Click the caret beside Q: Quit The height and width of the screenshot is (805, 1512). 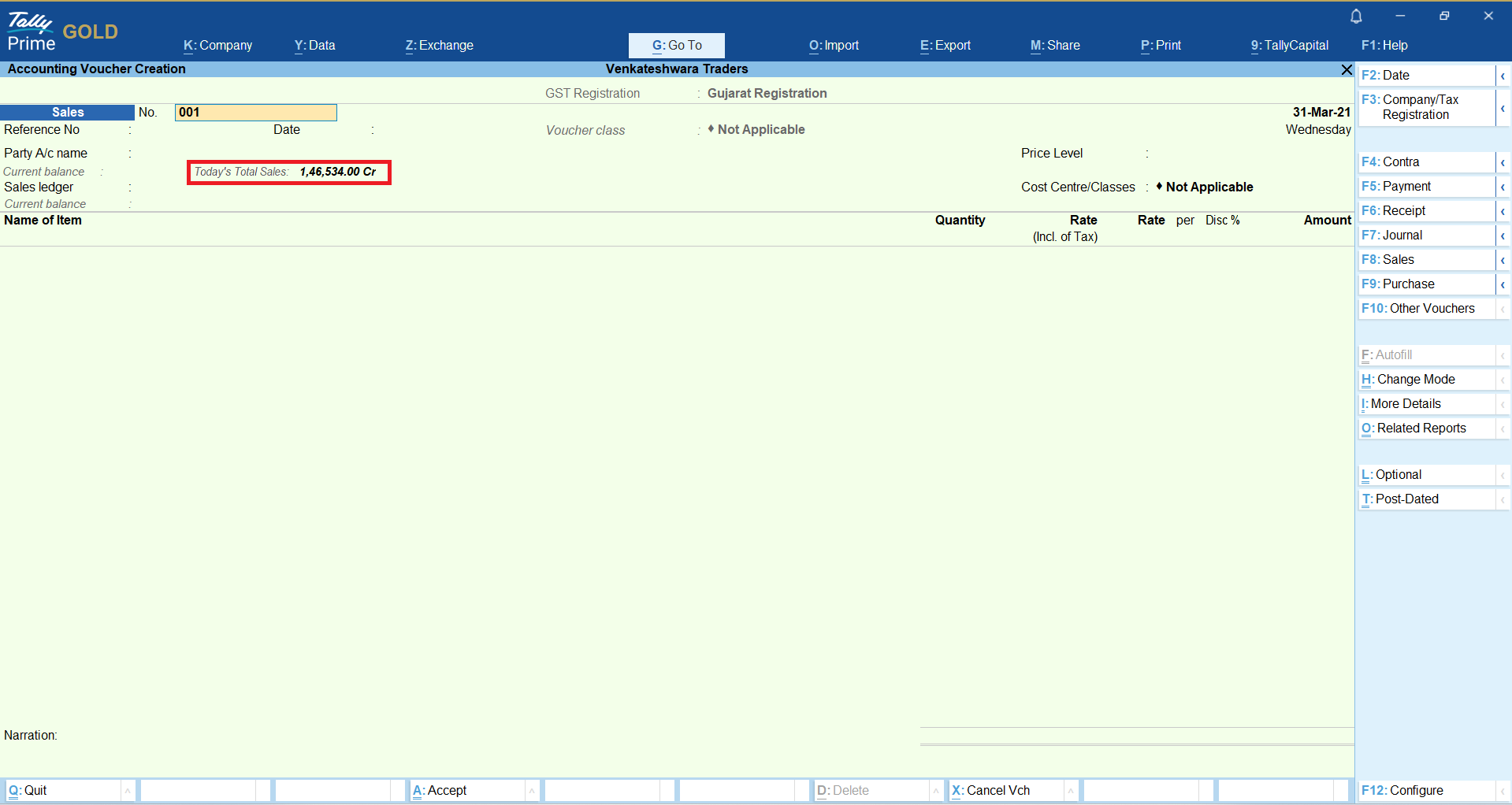(128, 791)
